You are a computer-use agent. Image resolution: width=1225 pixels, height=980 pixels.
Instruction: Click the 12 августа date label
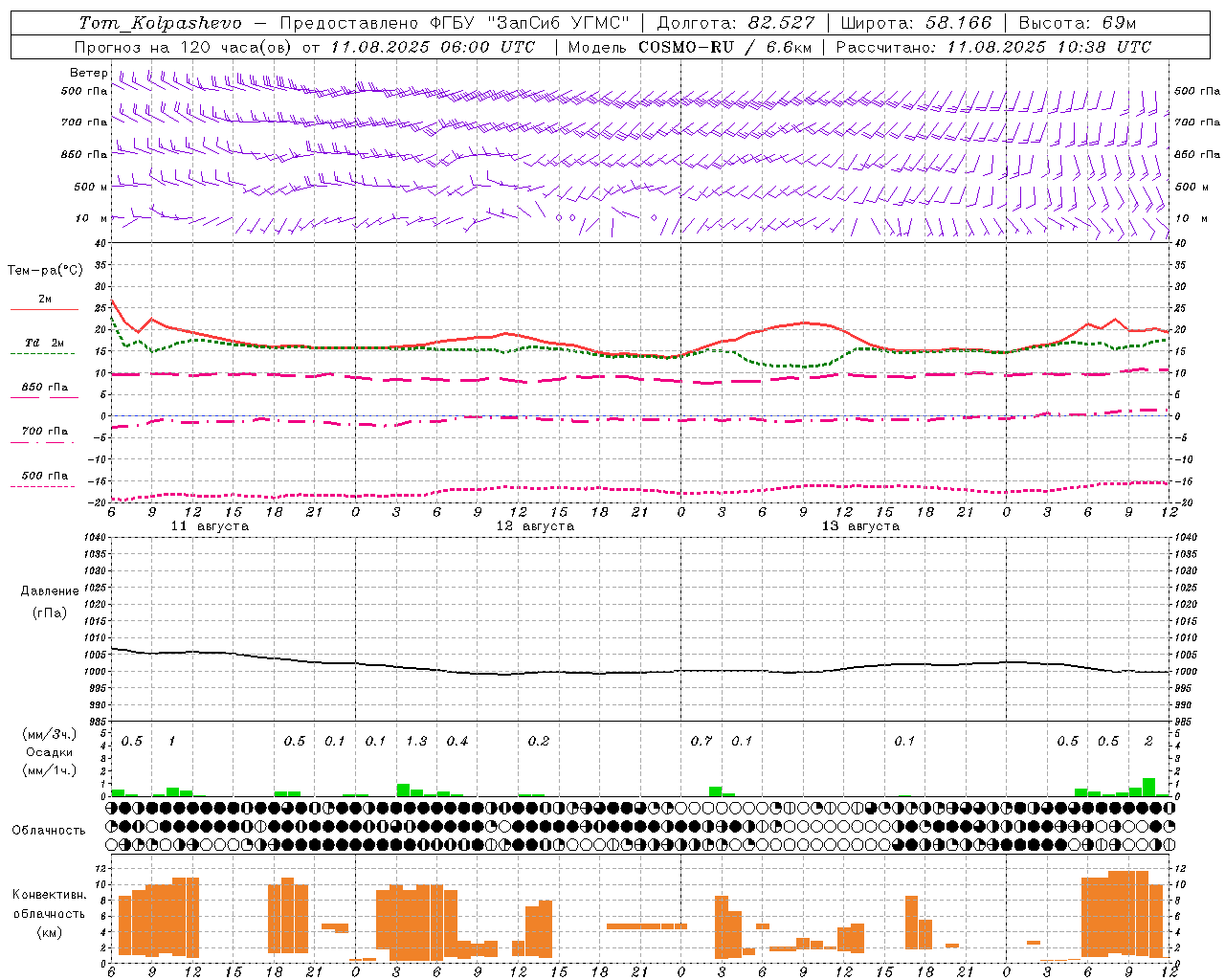[535, 526]
